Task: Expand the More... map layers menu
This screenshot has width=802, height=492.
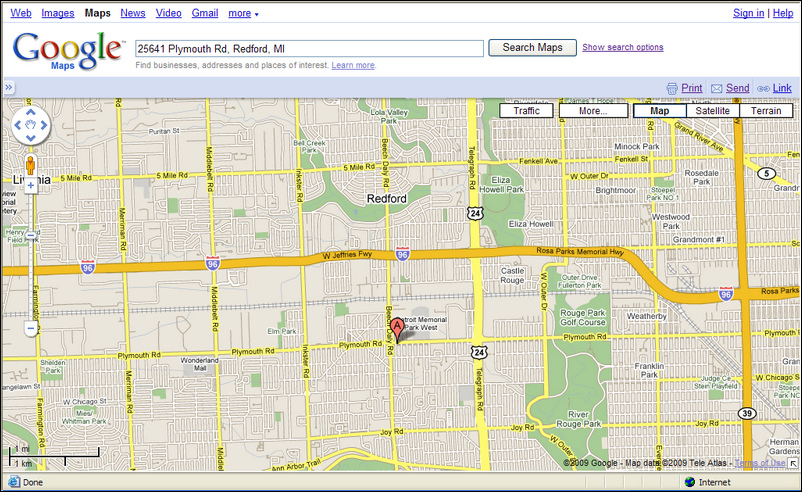Action: 592,111
